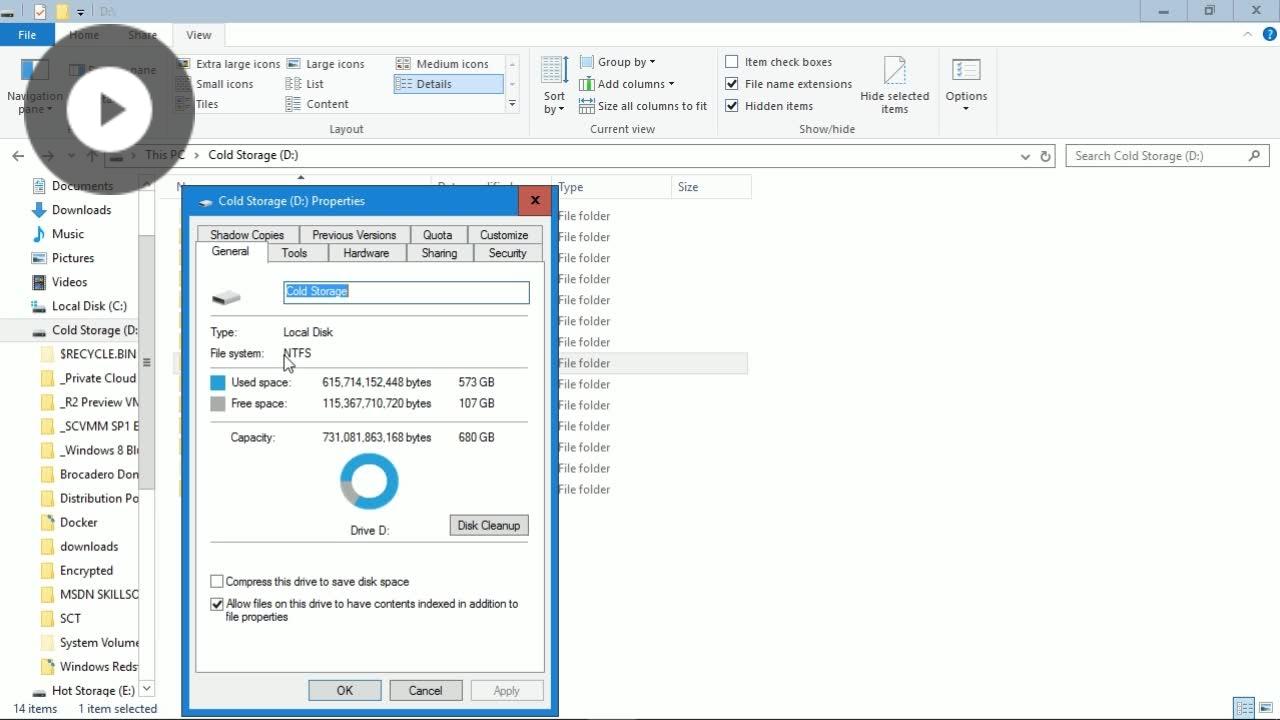Image resolution: width=1280 pixels, height=720 pixels.
Task: Click OK in Properties dialog
Action: point(345,691)
